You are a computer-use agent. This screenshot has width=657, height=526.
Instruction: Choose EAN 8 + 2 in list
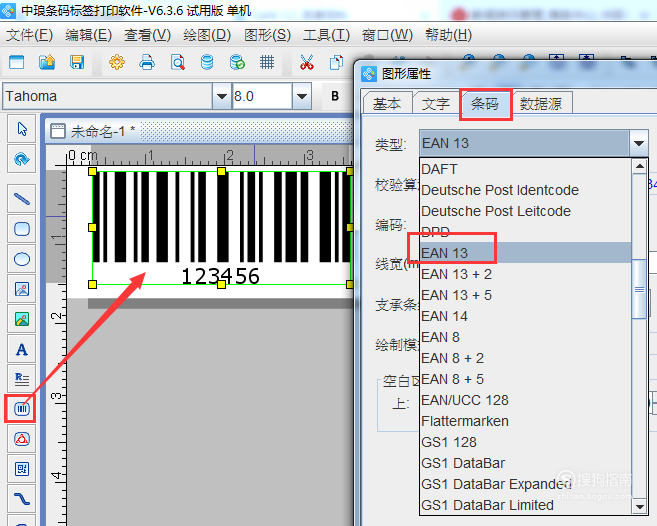pyautogui.click(x=526, y=358)
